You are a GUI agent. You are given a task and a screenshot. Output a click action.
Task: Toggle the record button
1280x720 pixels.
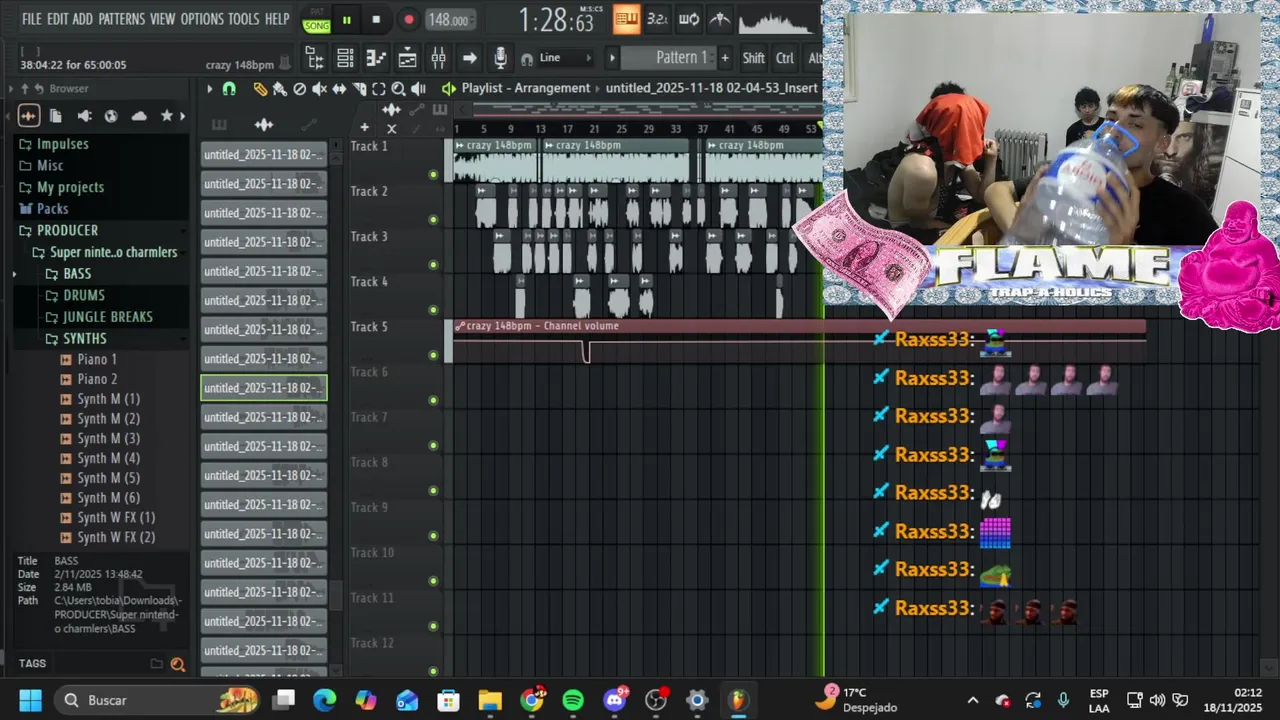click(x=408, y=20)
